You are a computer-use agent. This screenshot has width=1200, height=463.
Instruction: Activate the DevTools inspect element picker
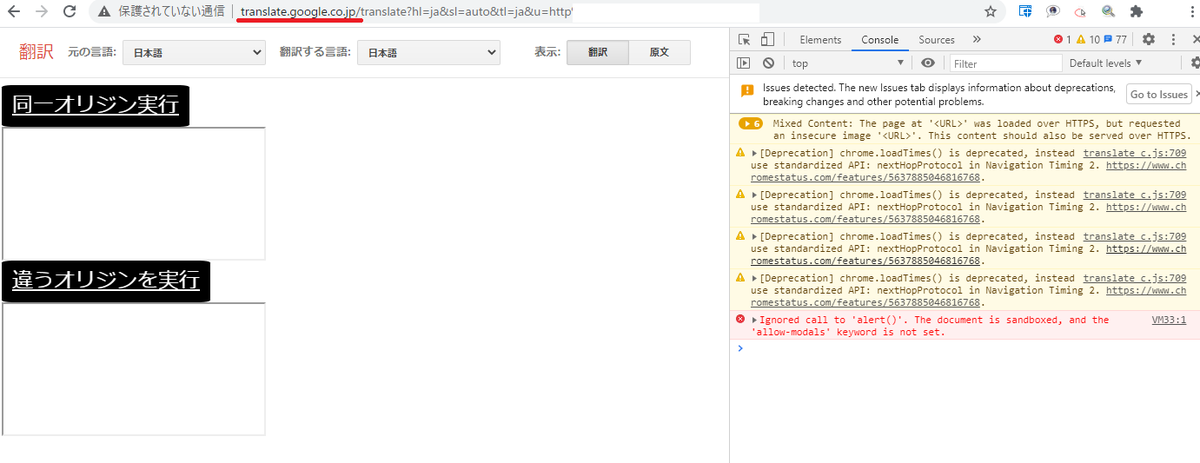[x=745, y=40]
